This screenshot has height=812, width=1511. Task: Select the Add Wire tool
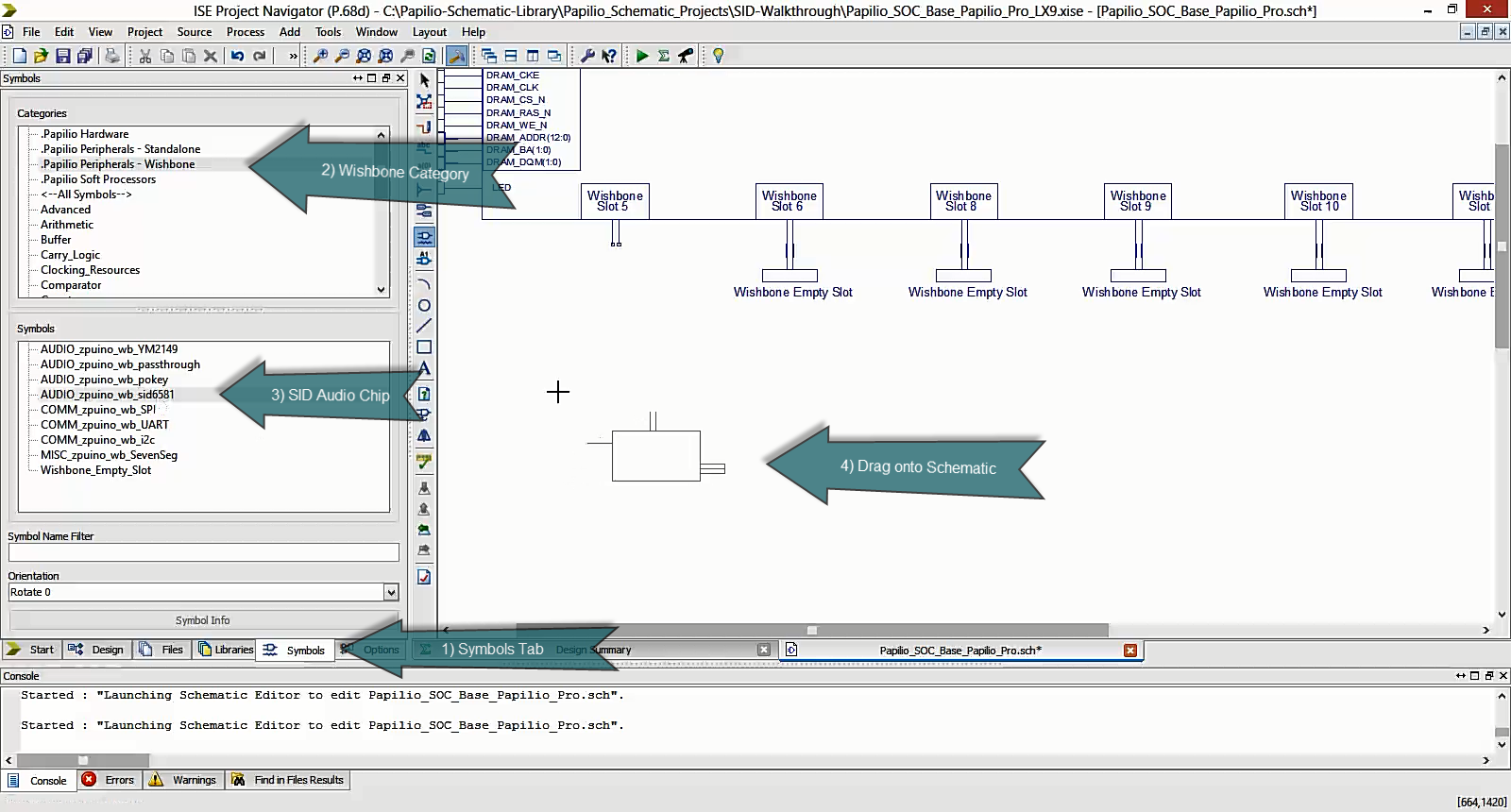click(424, 127)
